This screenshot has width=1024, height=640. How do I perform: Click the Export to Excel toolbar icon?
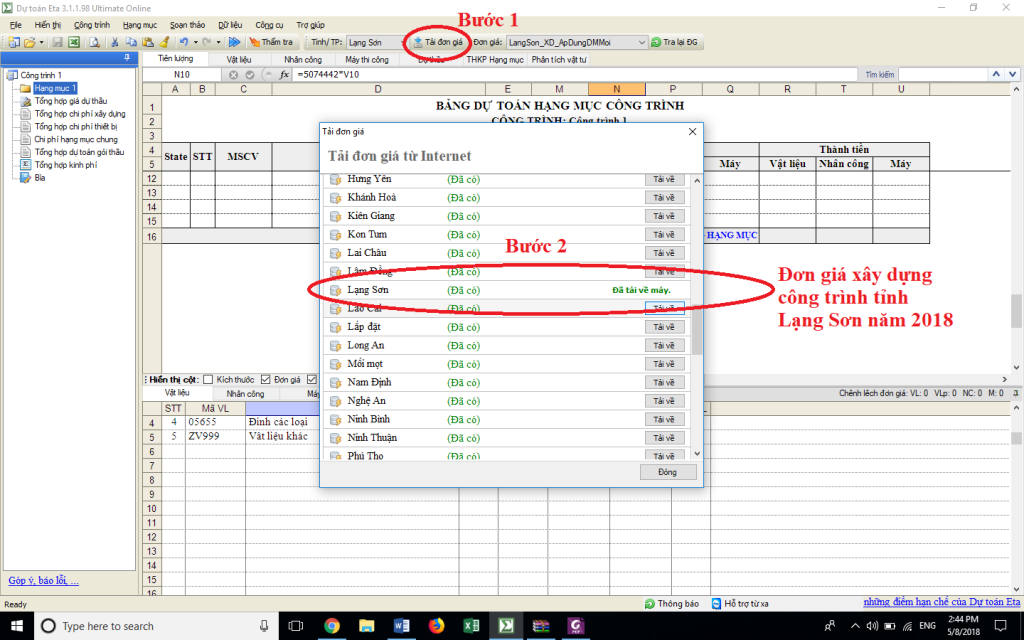coord(73,43)
